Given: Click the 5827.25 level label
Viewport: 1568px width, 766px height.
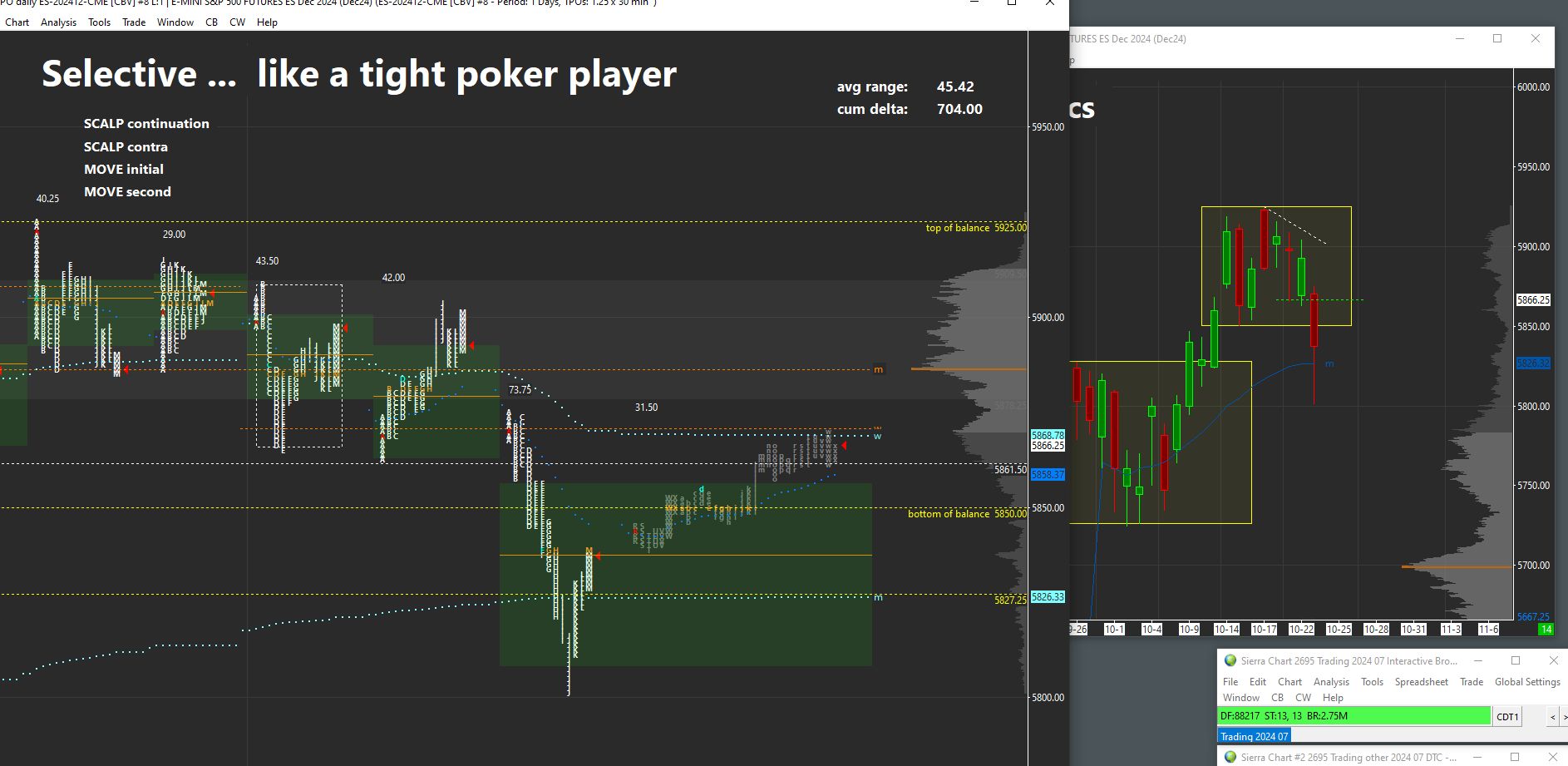Looking at the screenshot, I should pyautogui.click(x=1010, y=600).
